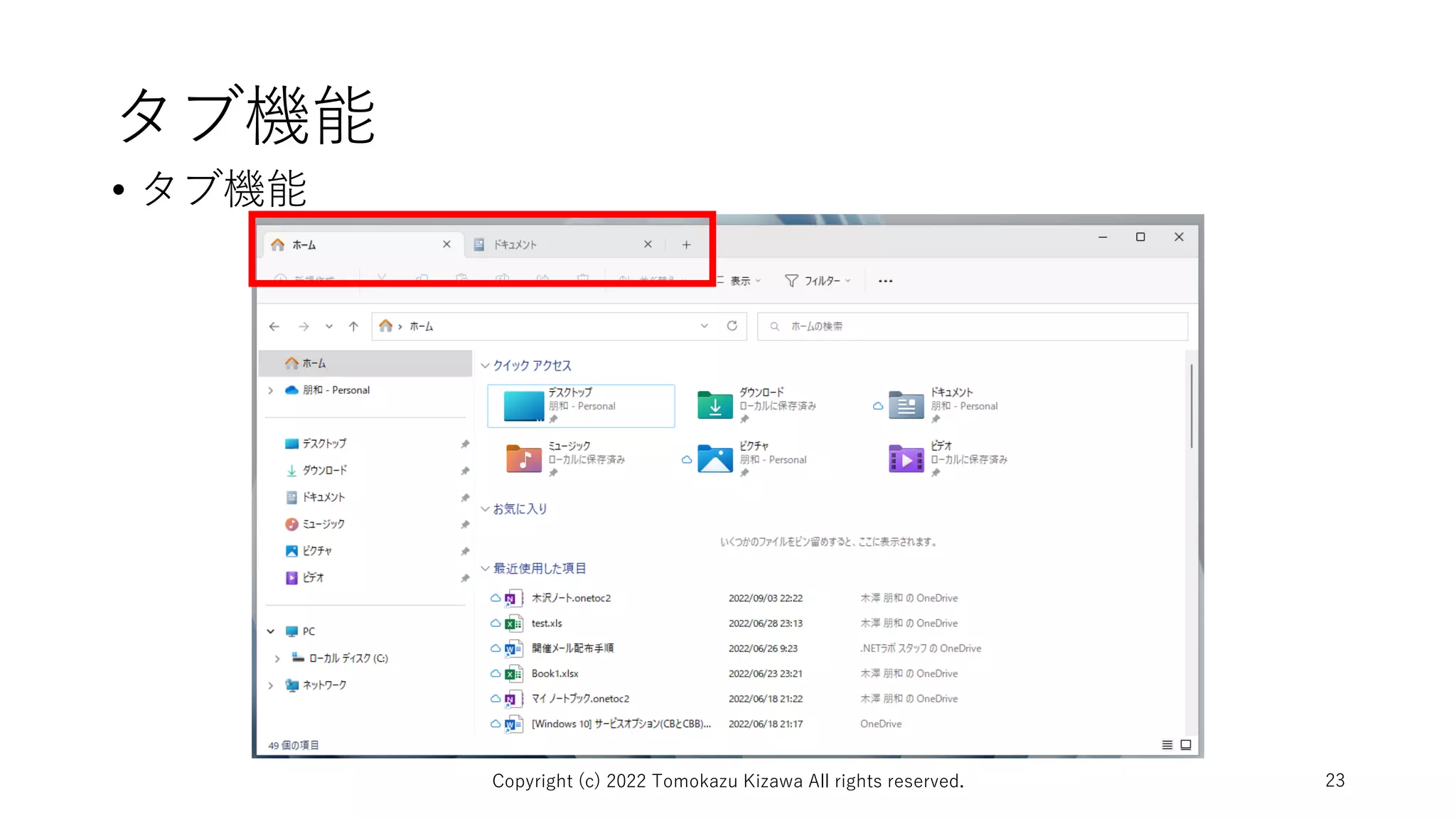Open the see more (three dots) menu
This screenshot has width=1456, height=819.
[885, 281]
